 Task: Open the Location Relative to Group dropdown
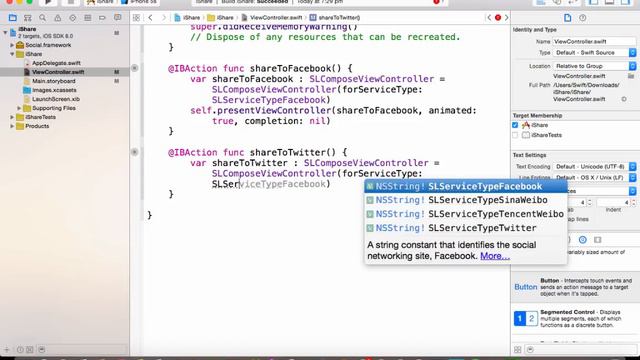[x=594, y=66]
